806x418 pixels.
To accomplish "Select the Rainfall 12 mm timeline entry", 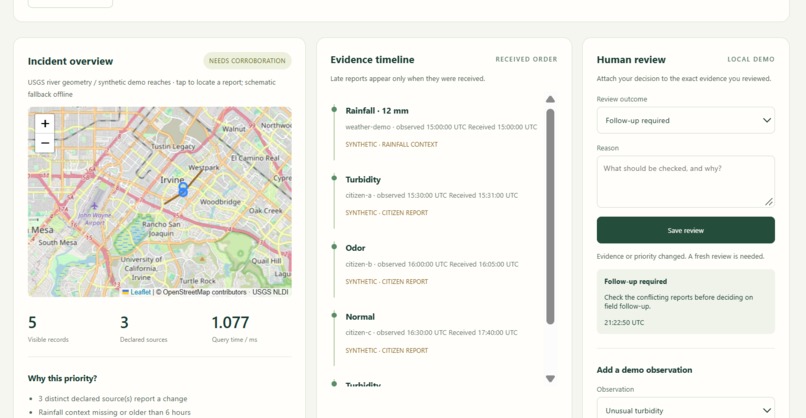I will [x=441, y=127].
